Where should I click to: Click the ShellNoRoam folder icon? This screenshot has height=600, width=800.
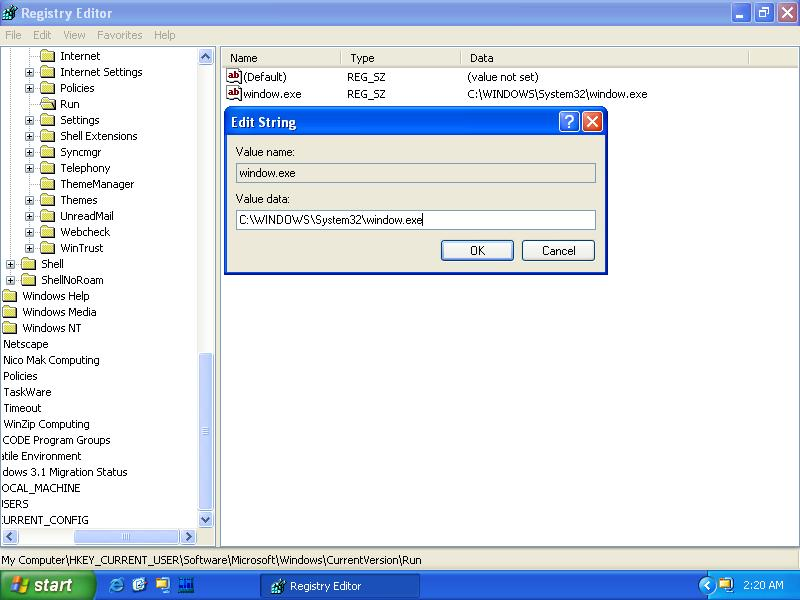click(x=29, y=280)
